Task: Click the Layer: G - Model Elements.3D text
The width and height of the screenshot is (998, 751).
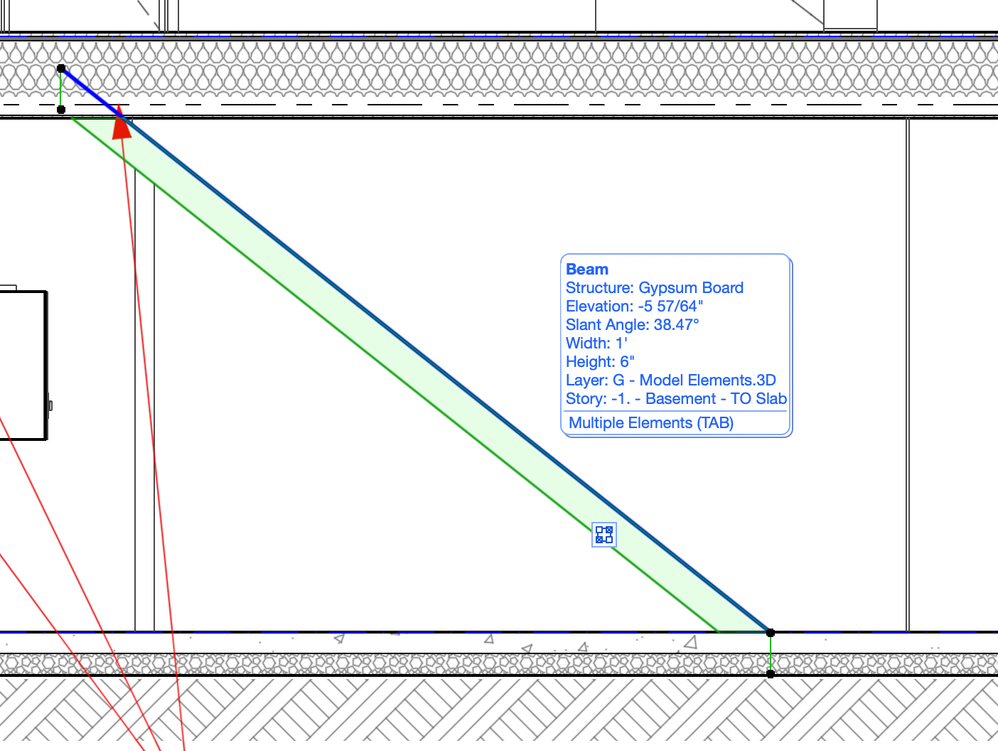Action: (671, 380)
